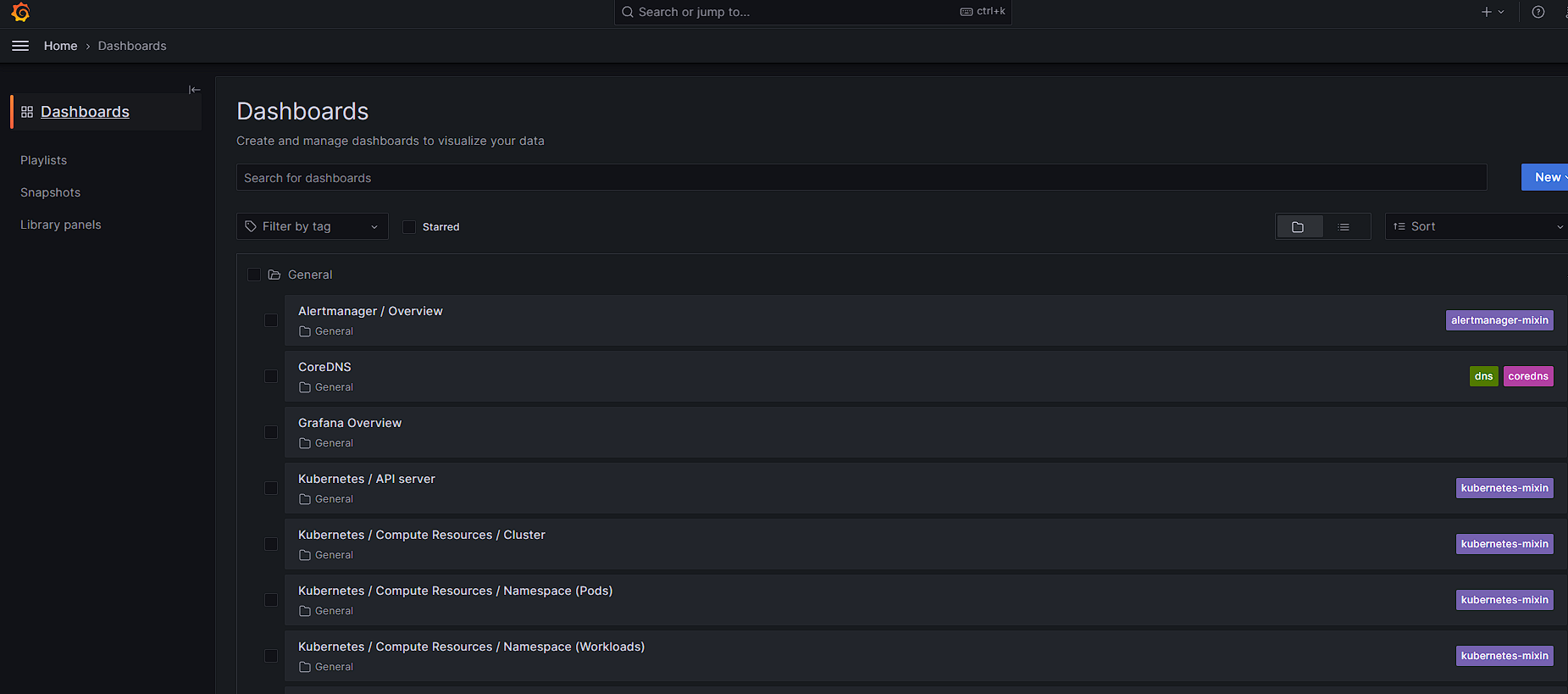Enable the Starred filter checkbox
This screenshot has height=694, width=1568.
409,227
